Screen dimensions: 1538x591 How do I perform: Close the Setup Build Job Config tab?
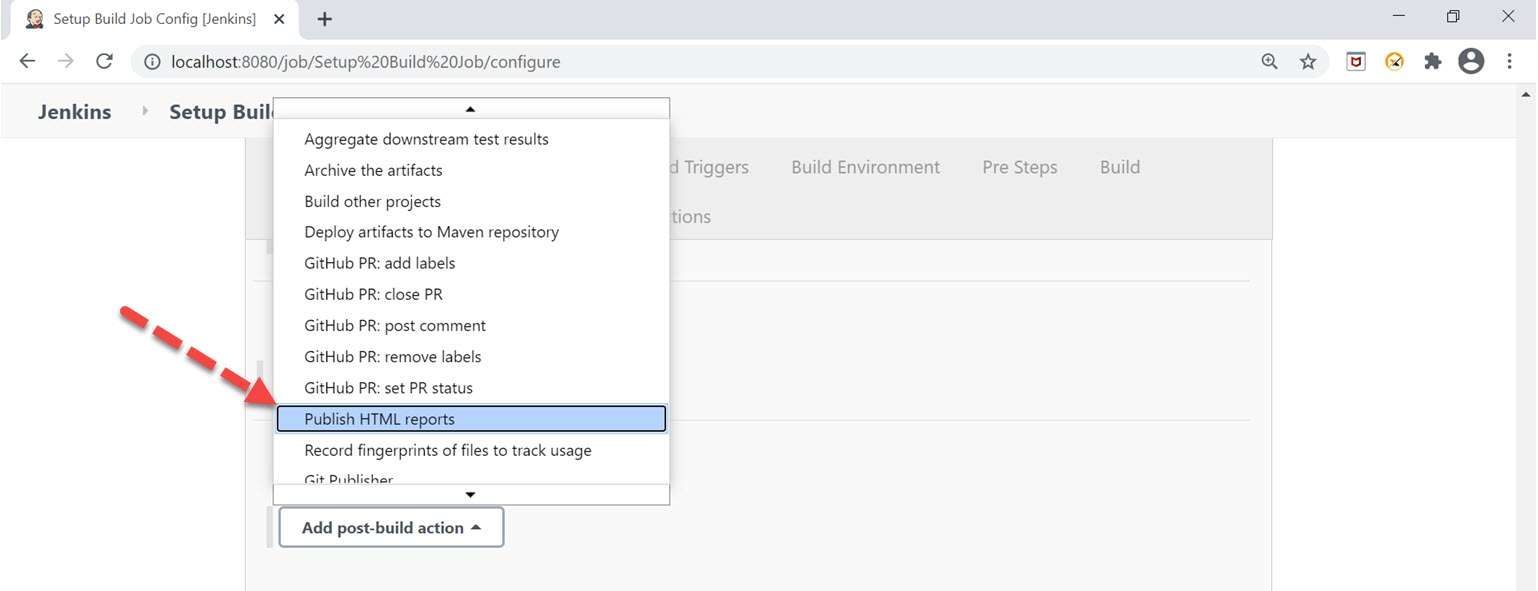[279, 19]
